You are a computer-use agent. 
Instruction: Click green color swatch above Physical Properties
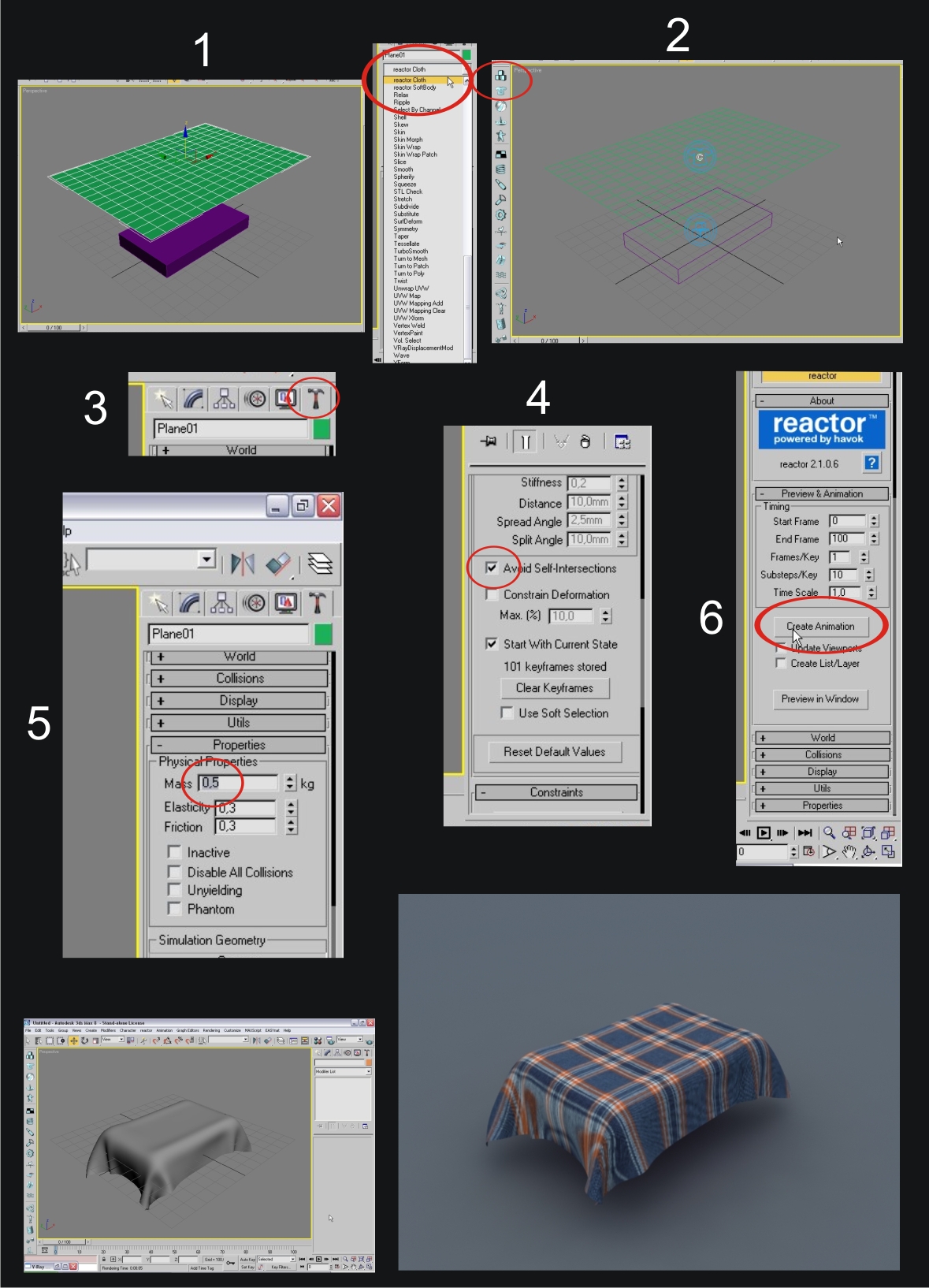[322, 634]
